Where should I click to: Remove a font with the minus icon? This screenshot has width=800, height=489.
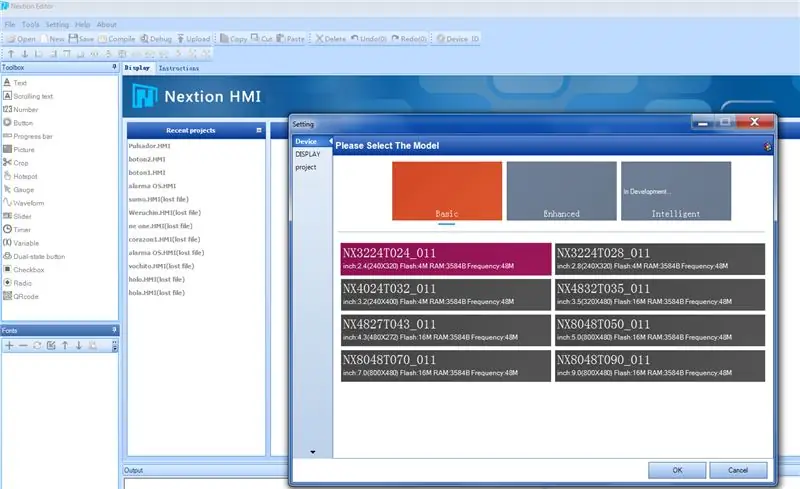23,346
